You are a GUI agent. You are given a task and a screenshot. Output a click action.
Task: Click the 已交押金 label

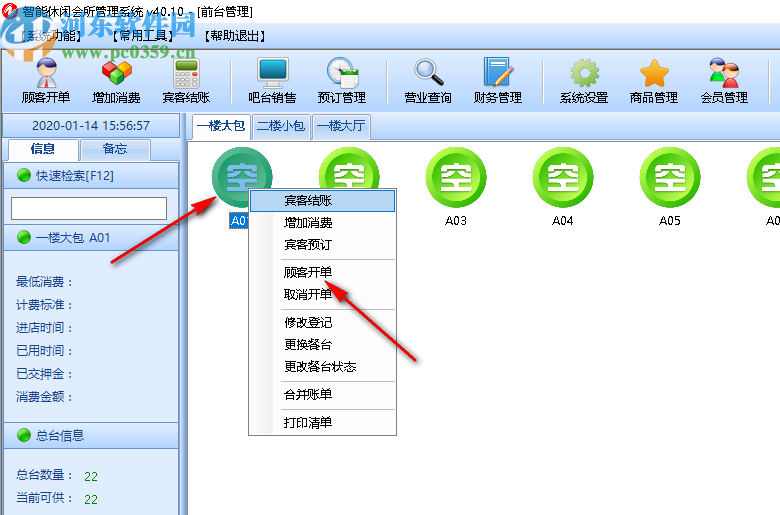(x=44, y=374)
